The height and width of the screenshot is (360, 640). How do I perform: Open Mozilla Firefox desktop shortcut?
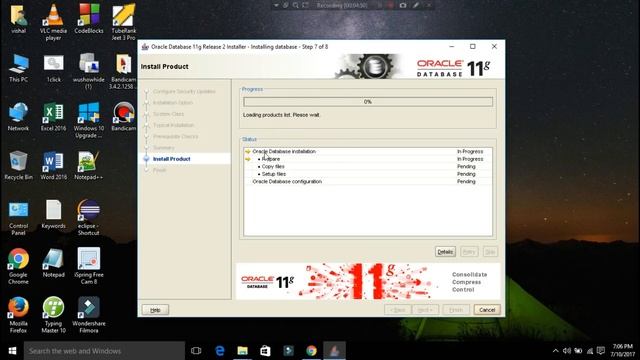(18, 315)
